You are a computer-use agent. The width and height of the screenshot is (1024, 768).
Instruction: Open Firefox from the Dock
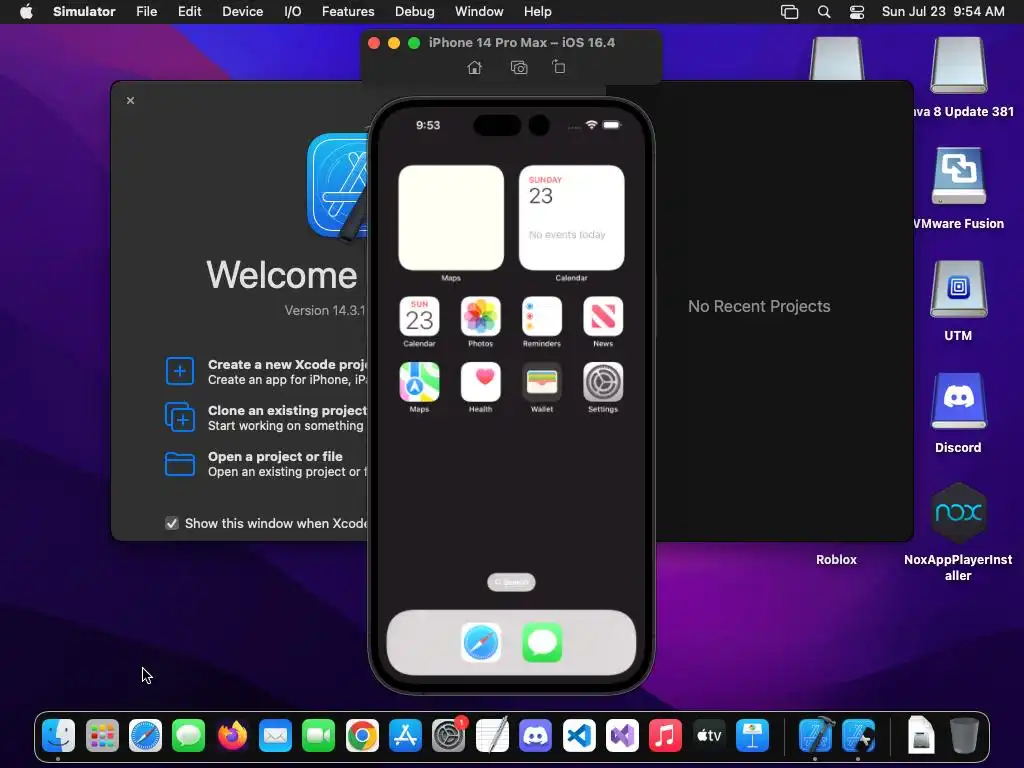[x=232, y=736]
